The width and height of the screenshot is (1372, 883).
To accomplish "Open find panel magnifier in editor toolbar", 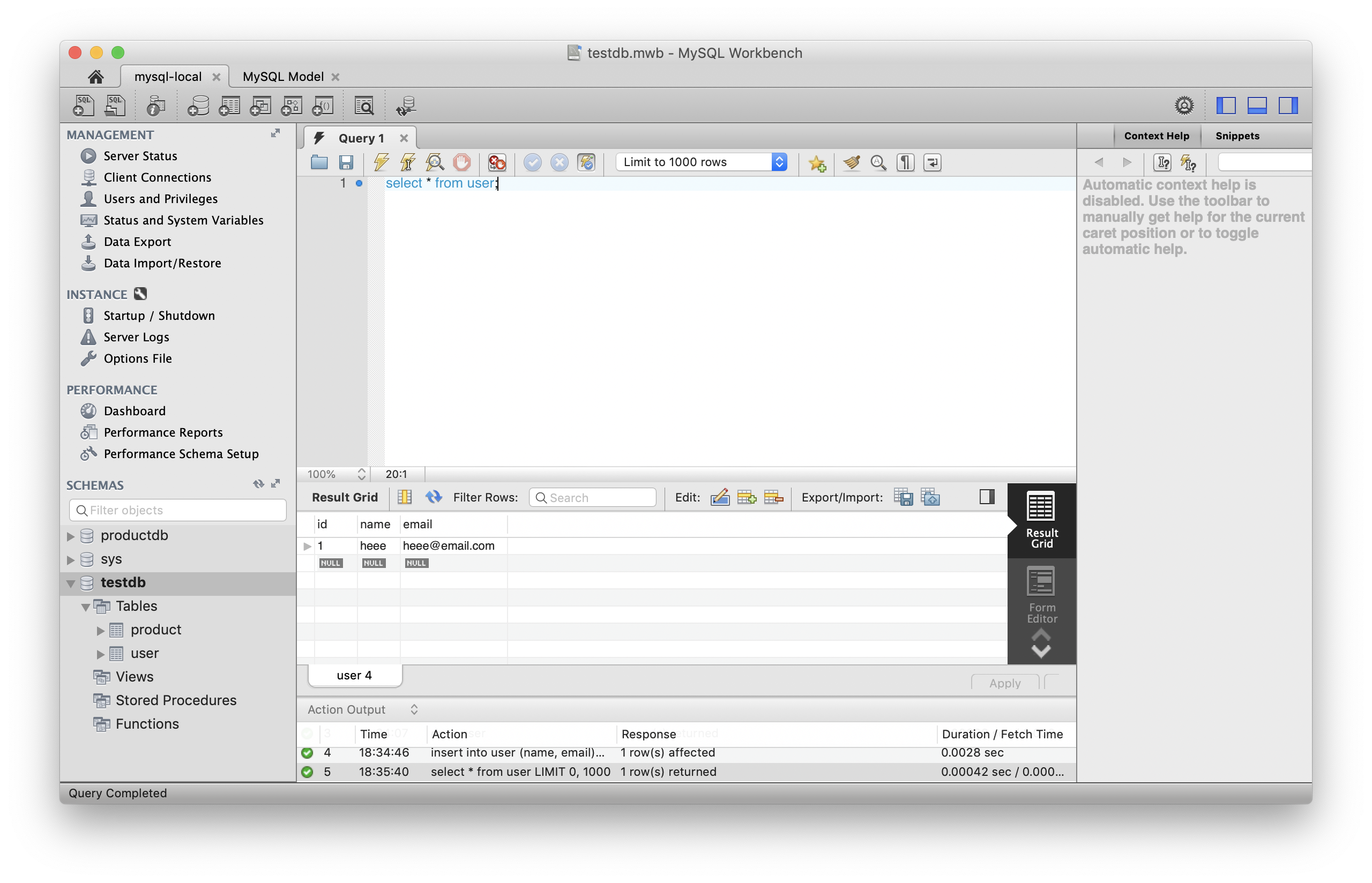I will click(878, 163).
